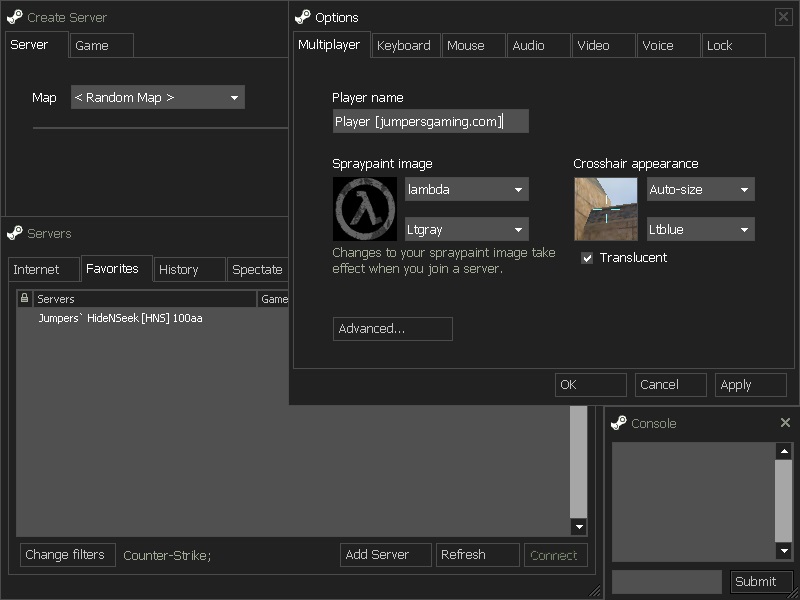Viewport: 800px width, 600px height.
Task: Open the Ltgray spraypaint color dropdown
Action: [x=466, y=229]
